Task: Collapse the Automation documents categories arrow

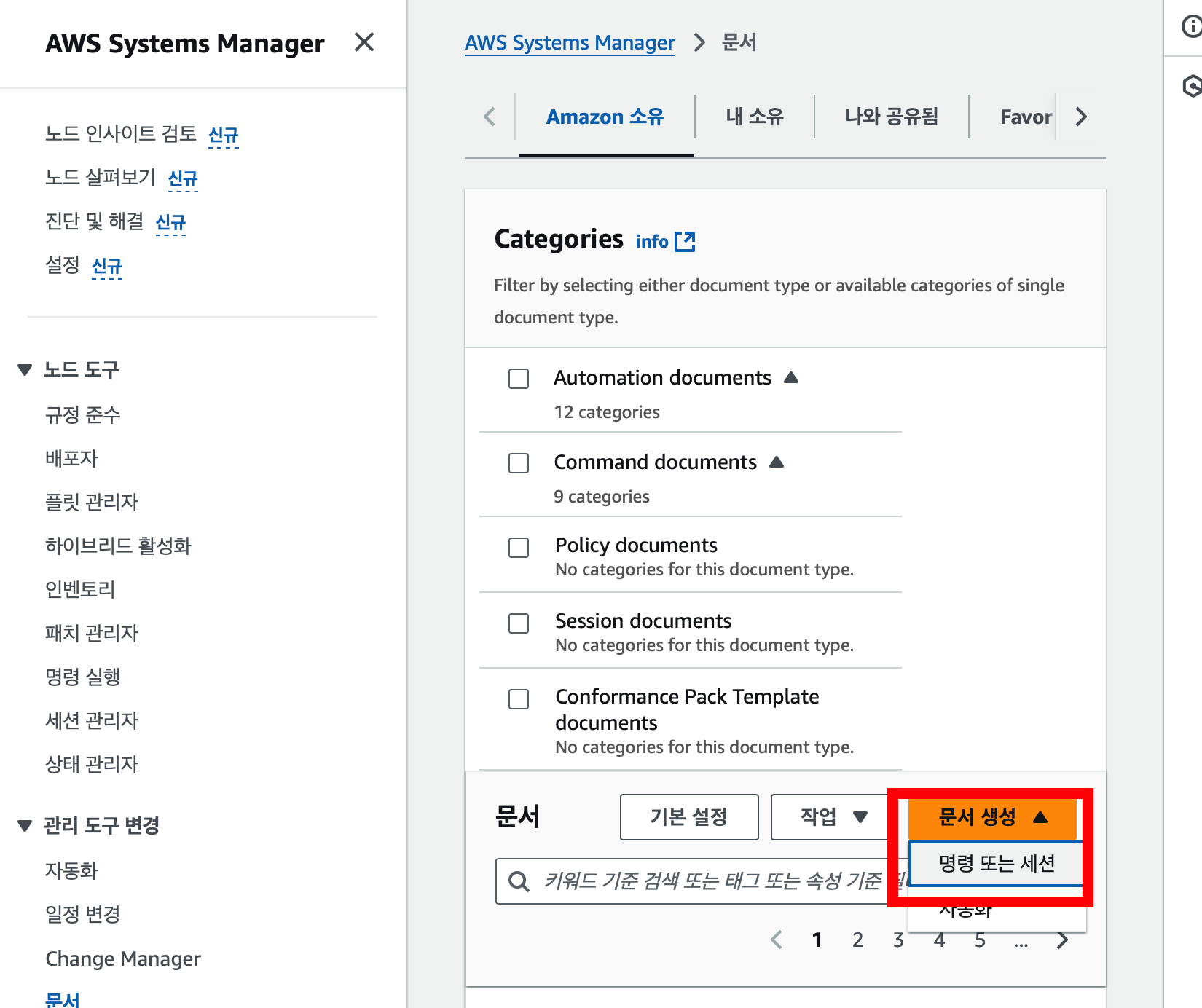Action: point(791,377)
